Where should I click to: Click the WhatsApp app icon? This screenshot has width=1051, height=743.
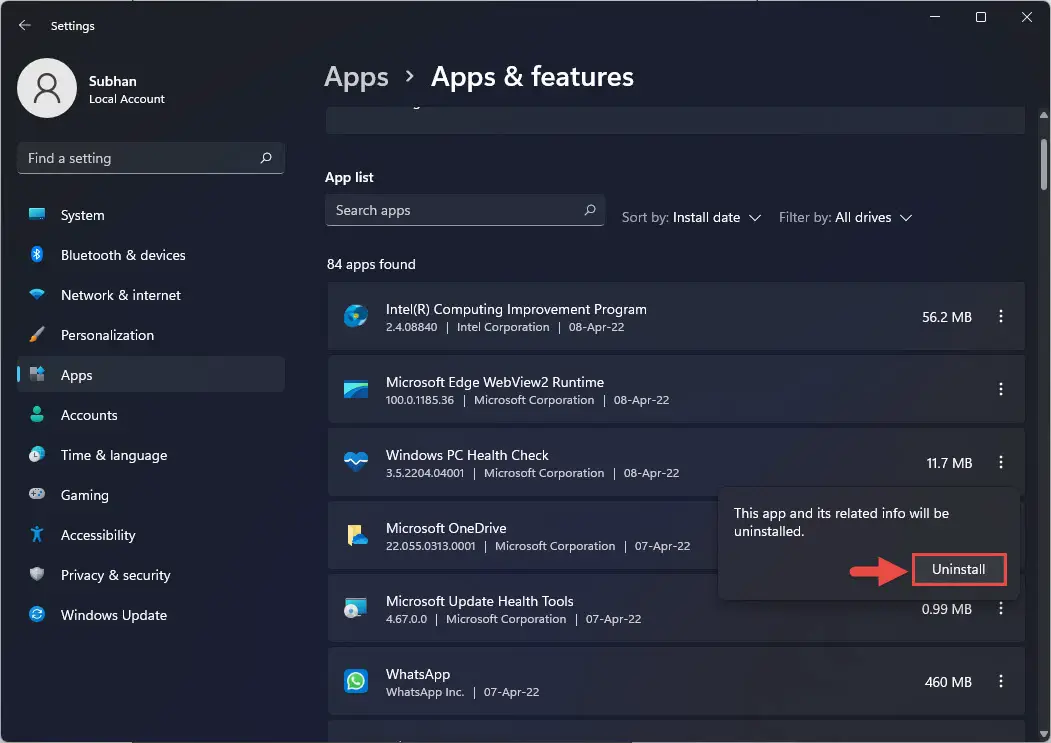(356, 681)
